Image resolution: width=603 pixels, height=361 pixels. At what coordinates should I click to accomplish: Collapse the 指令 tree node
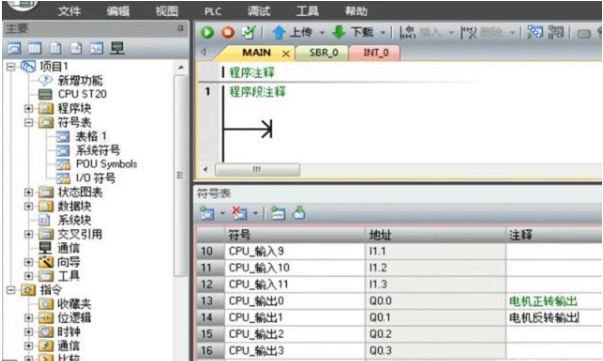(x=10, y=290)
